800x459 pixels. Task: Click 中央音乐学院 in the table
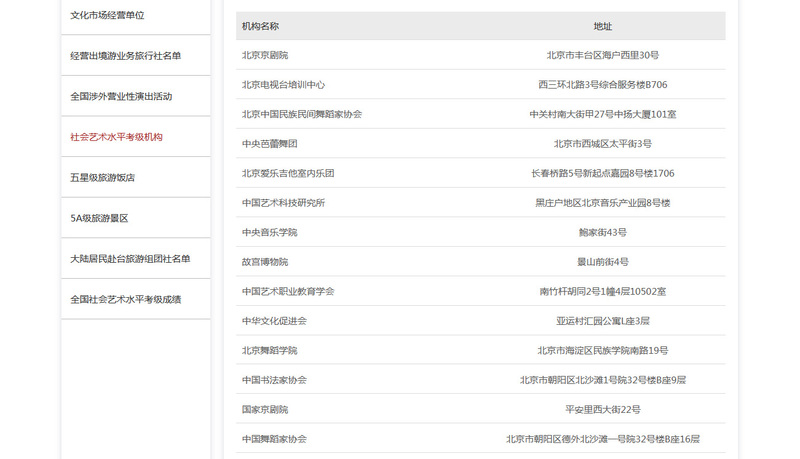(x=269, y=233)
